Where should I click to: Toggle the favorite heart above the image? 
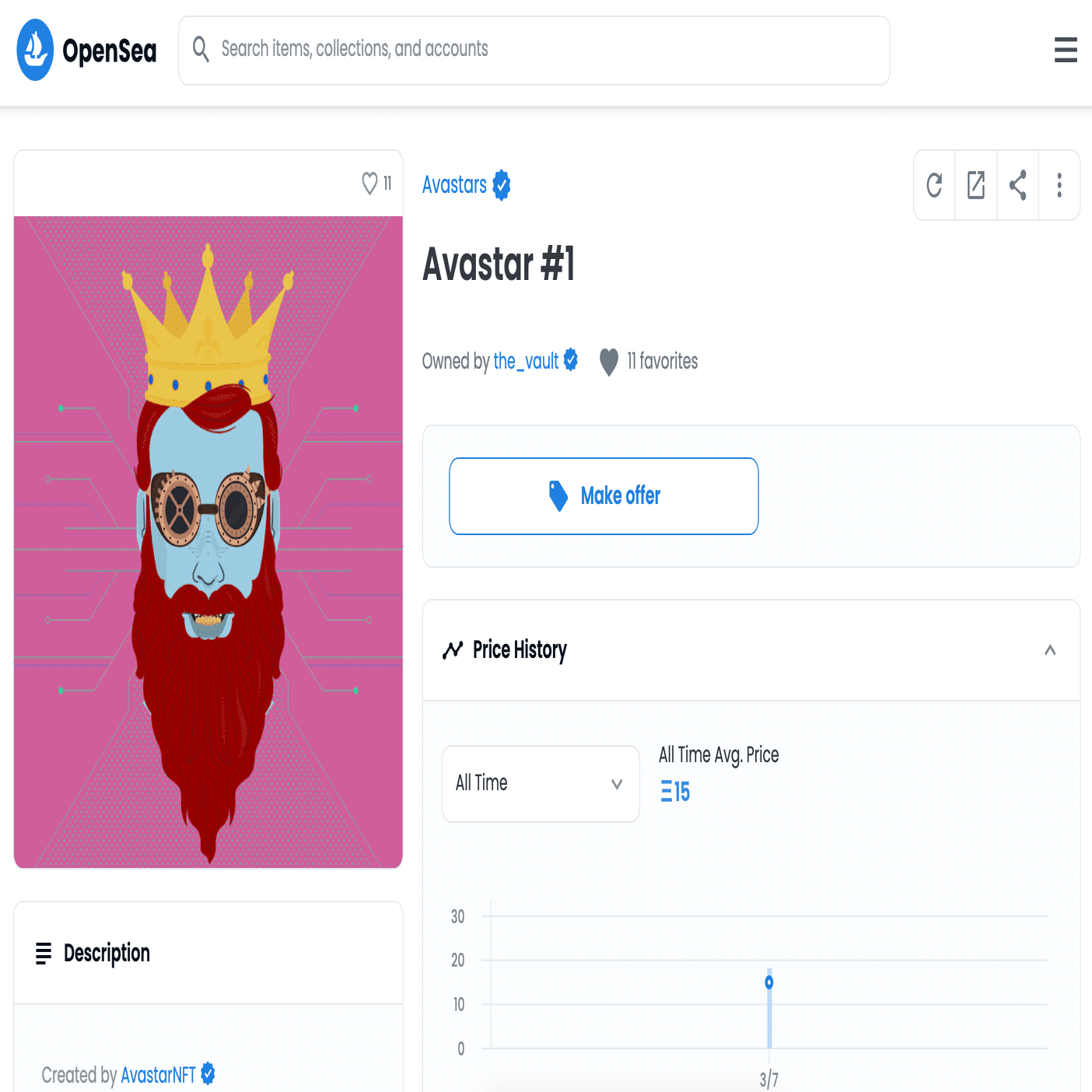tap(369, 184)
